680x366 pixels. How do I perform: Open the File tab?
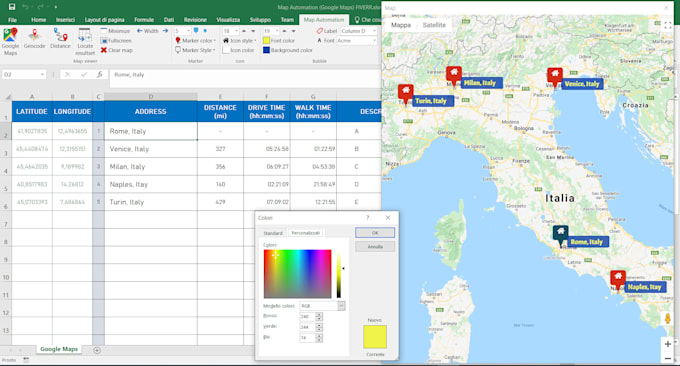point(13,20)
